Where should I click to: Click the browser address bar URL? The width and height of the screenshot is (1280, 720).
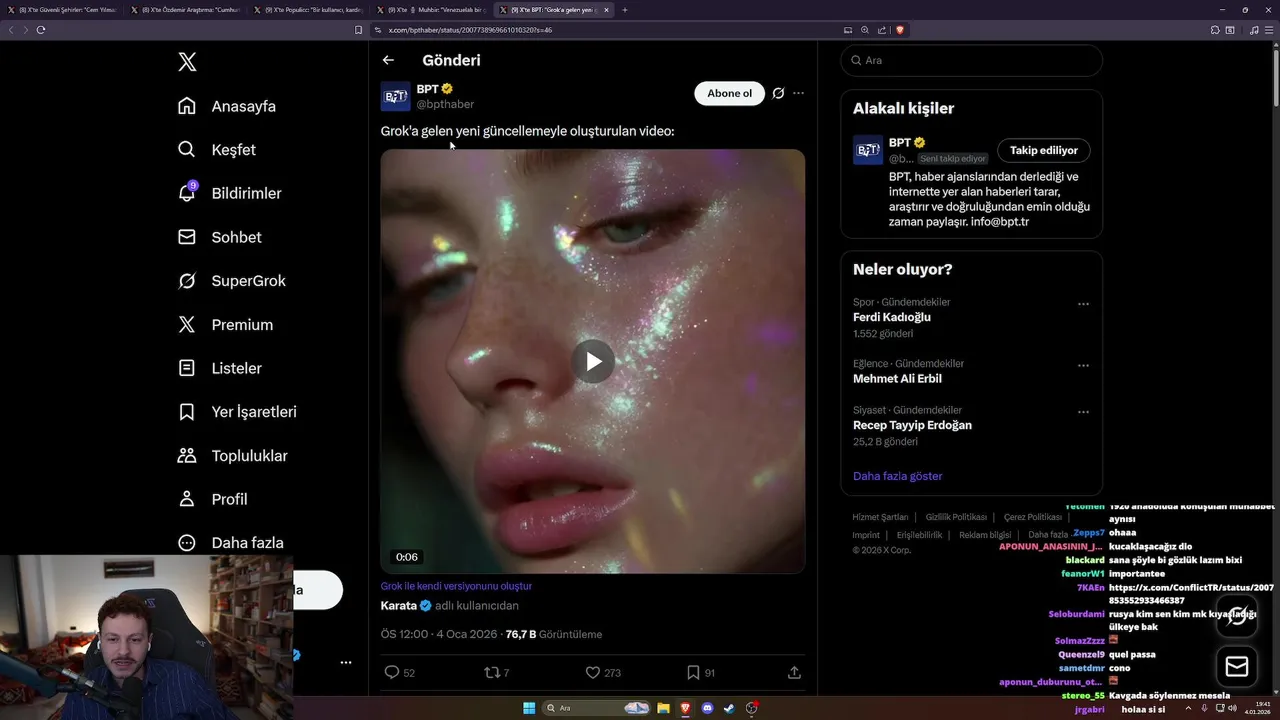point(470,30)
